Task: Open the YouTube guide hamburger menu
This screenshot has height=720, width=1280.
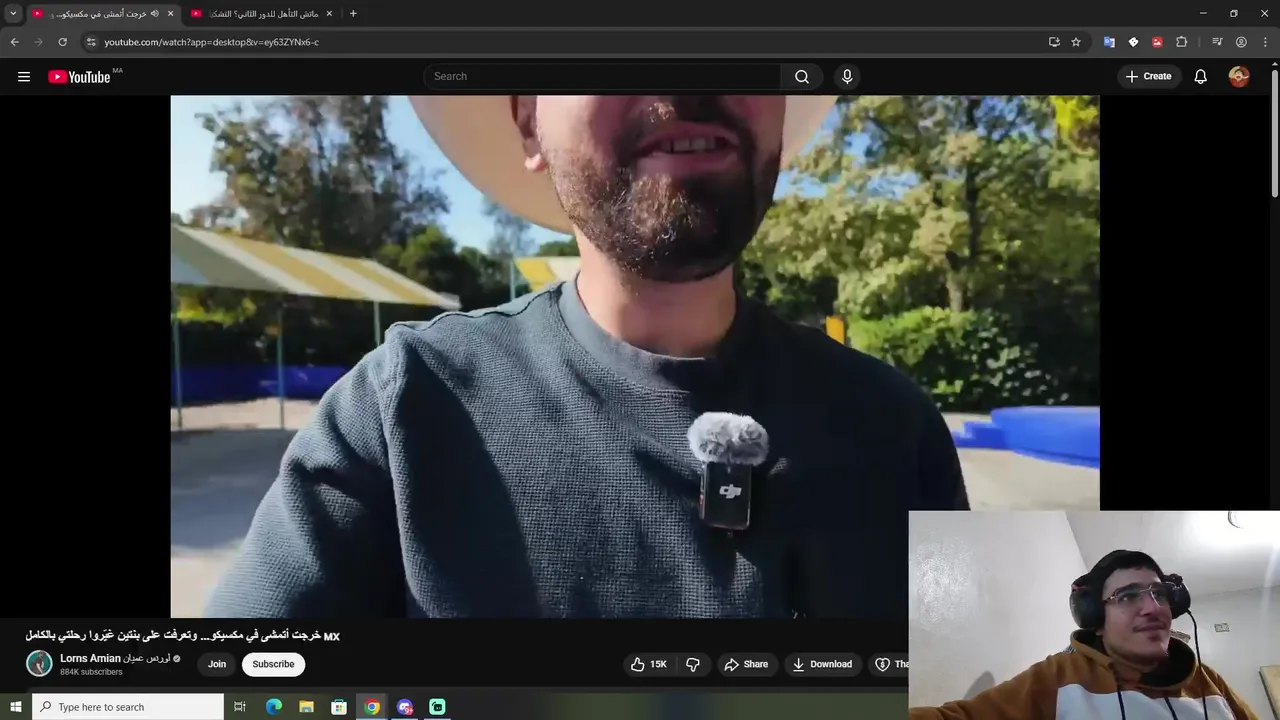Action: point(24,76)
